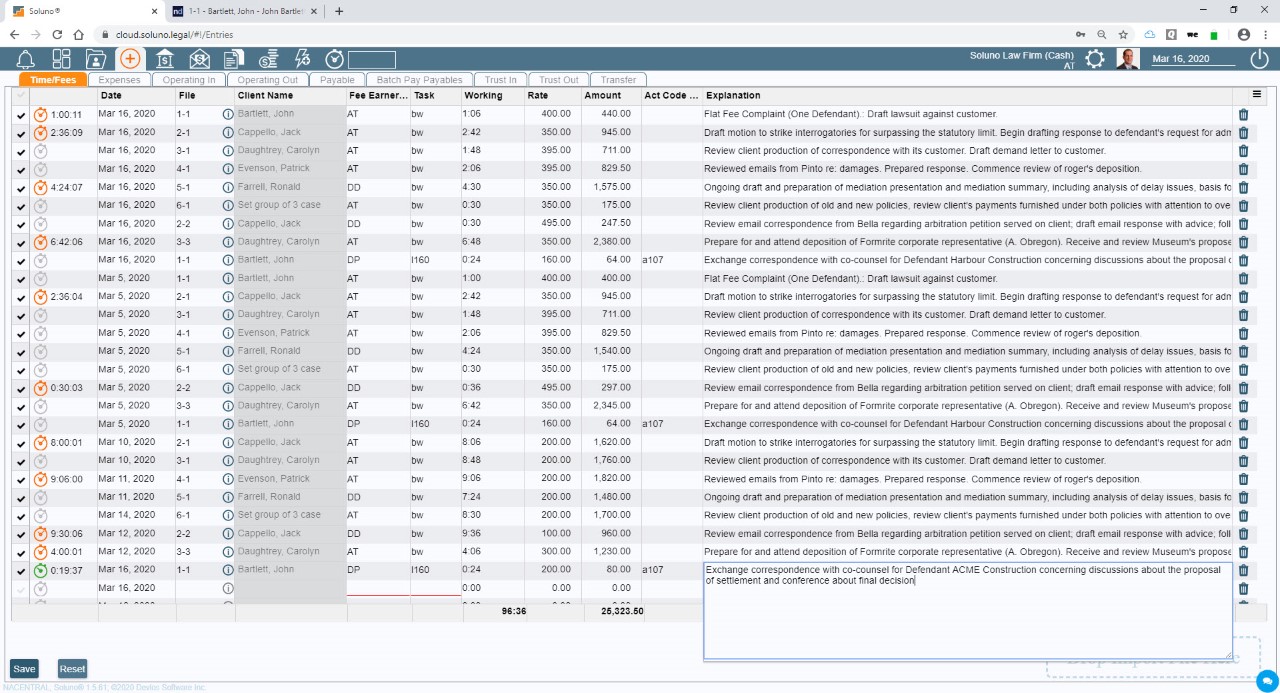The width and height of the screenshot is (1280, 693).
Task: Open the notifications bell icon
Action: coord(26,58)
